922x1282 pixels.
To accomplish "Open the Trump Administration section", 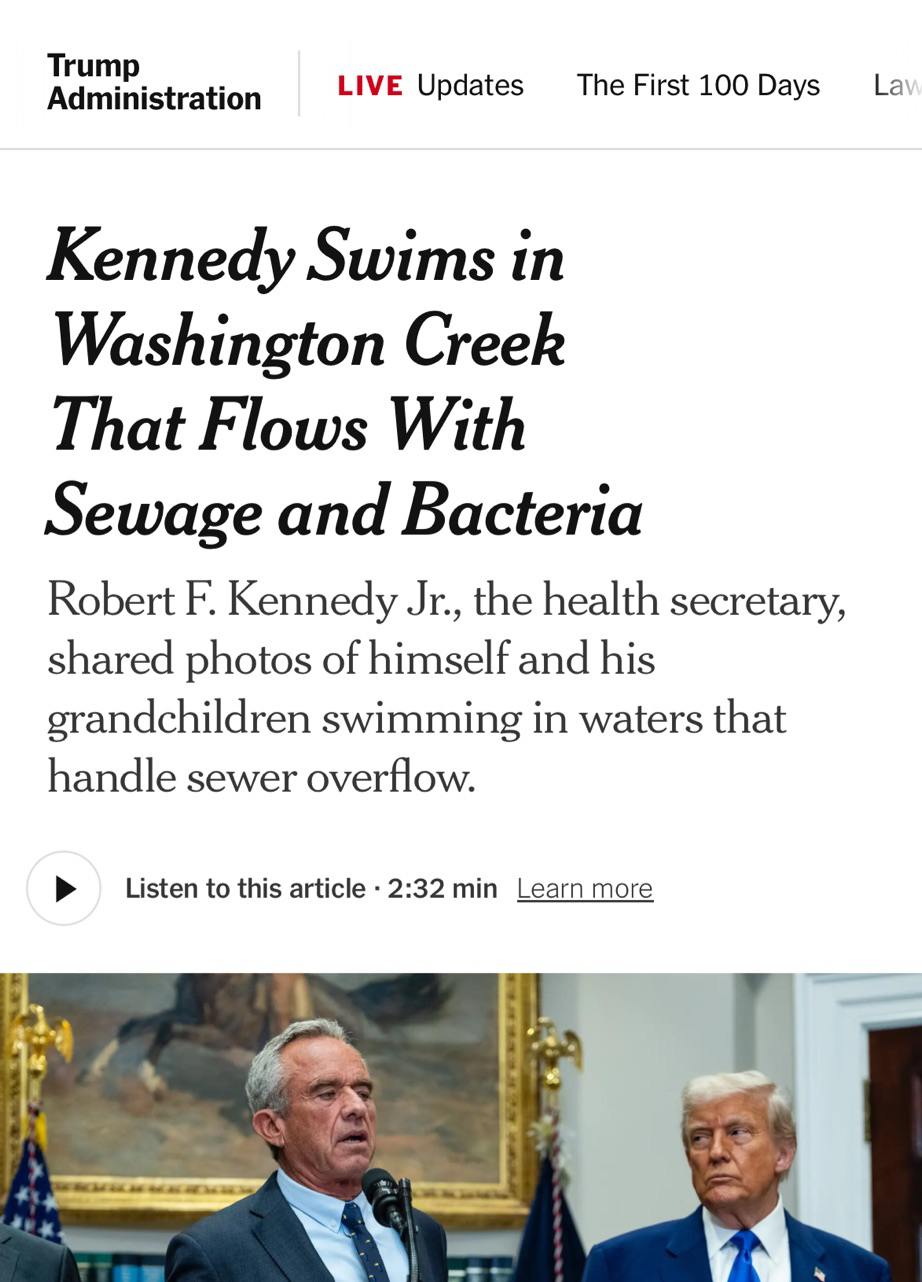I will pos(154,83).
